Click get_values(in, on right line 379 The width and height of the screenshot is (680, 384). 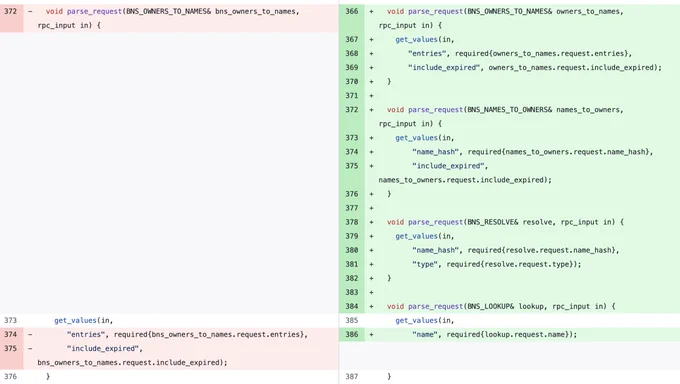coord(425,236)
